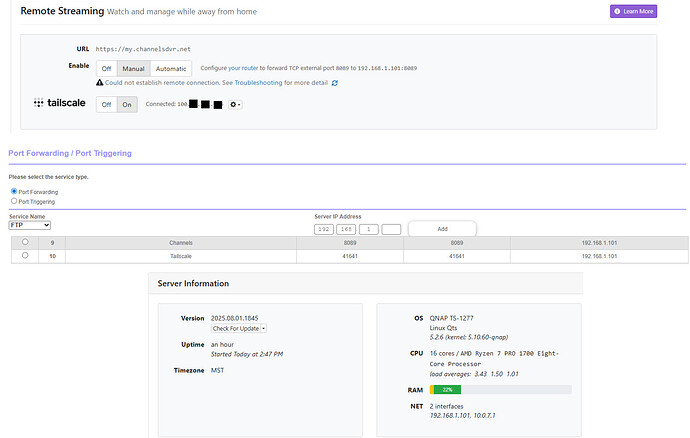Image resolution: width=690 pixels, height=438 pixels.
Task: Switch Tailscale On
Action: coord(127,104)
